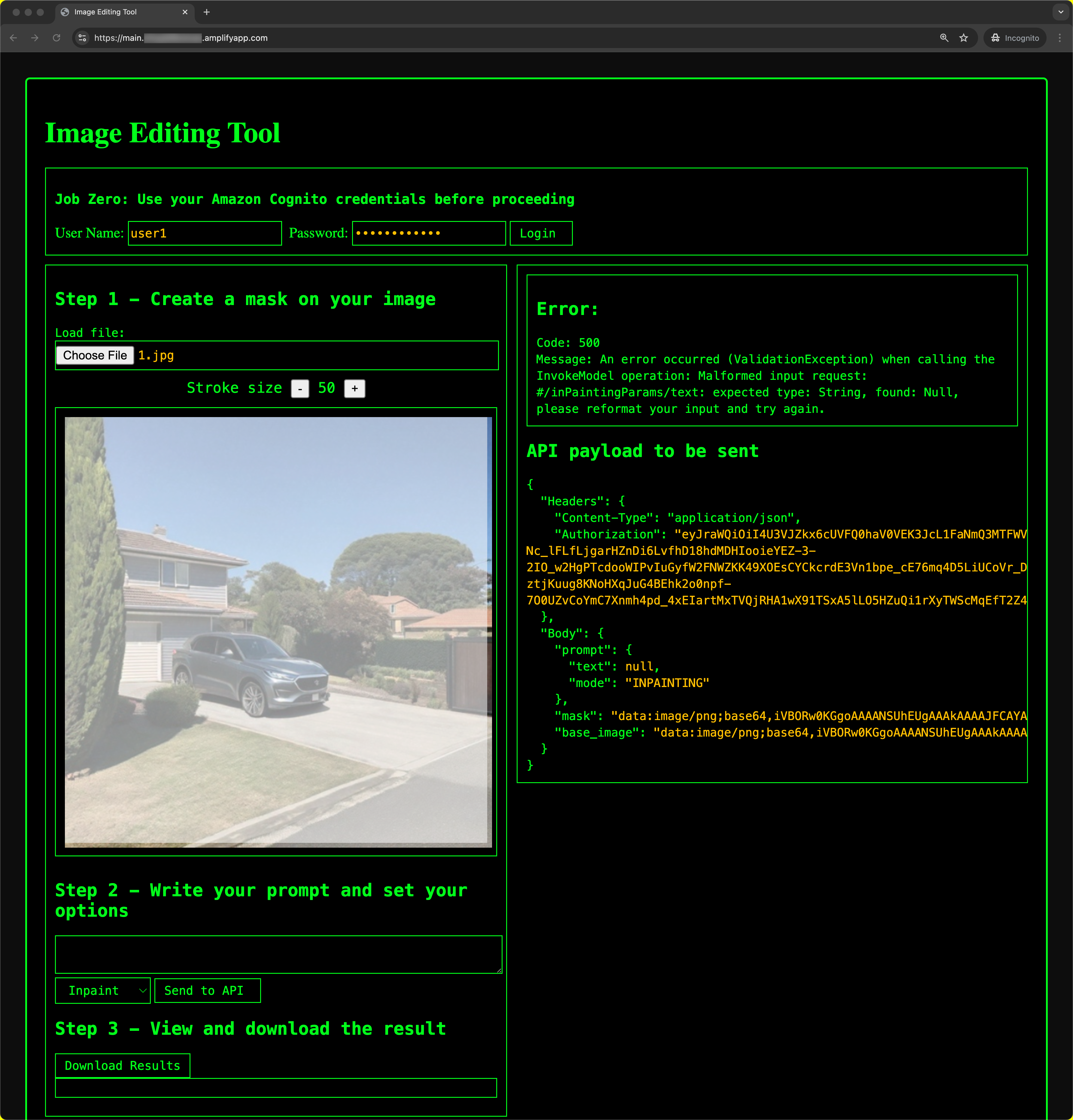
Task: Focus the User Name input field
Action: coord(205,233)
